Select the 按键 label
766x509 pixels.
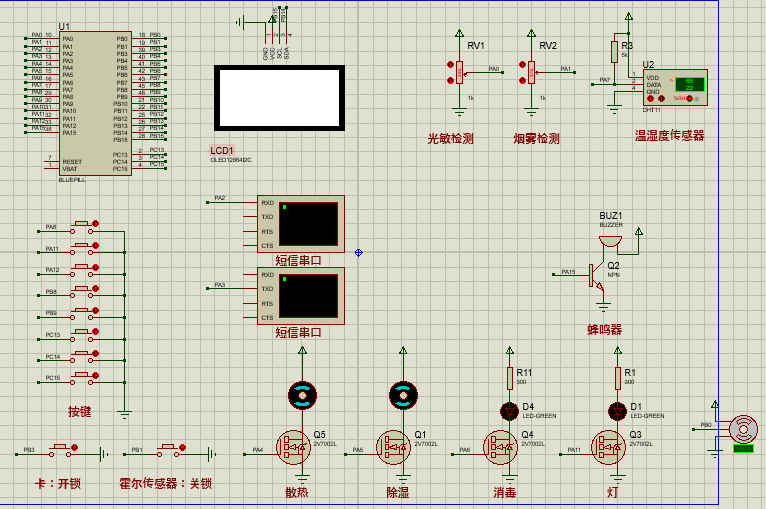click(x=80, y=412)
